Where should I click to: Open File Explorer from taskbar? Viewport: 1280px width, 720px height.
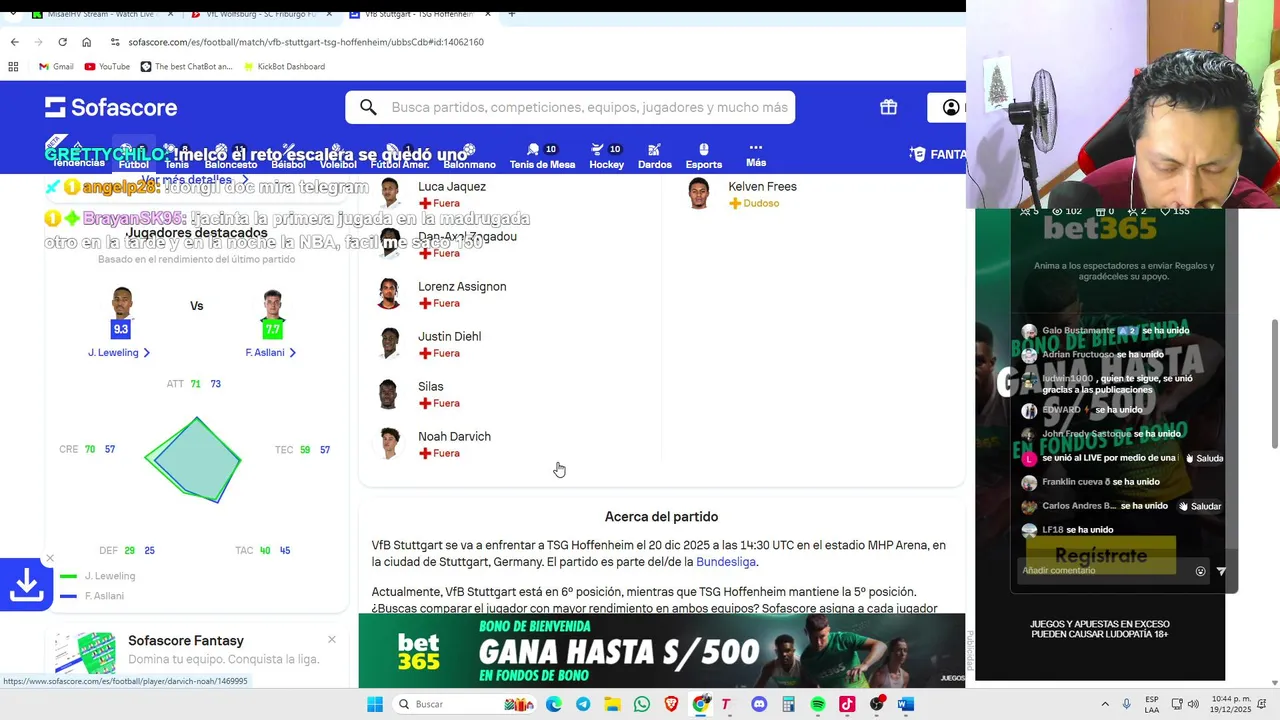(612, 704)
